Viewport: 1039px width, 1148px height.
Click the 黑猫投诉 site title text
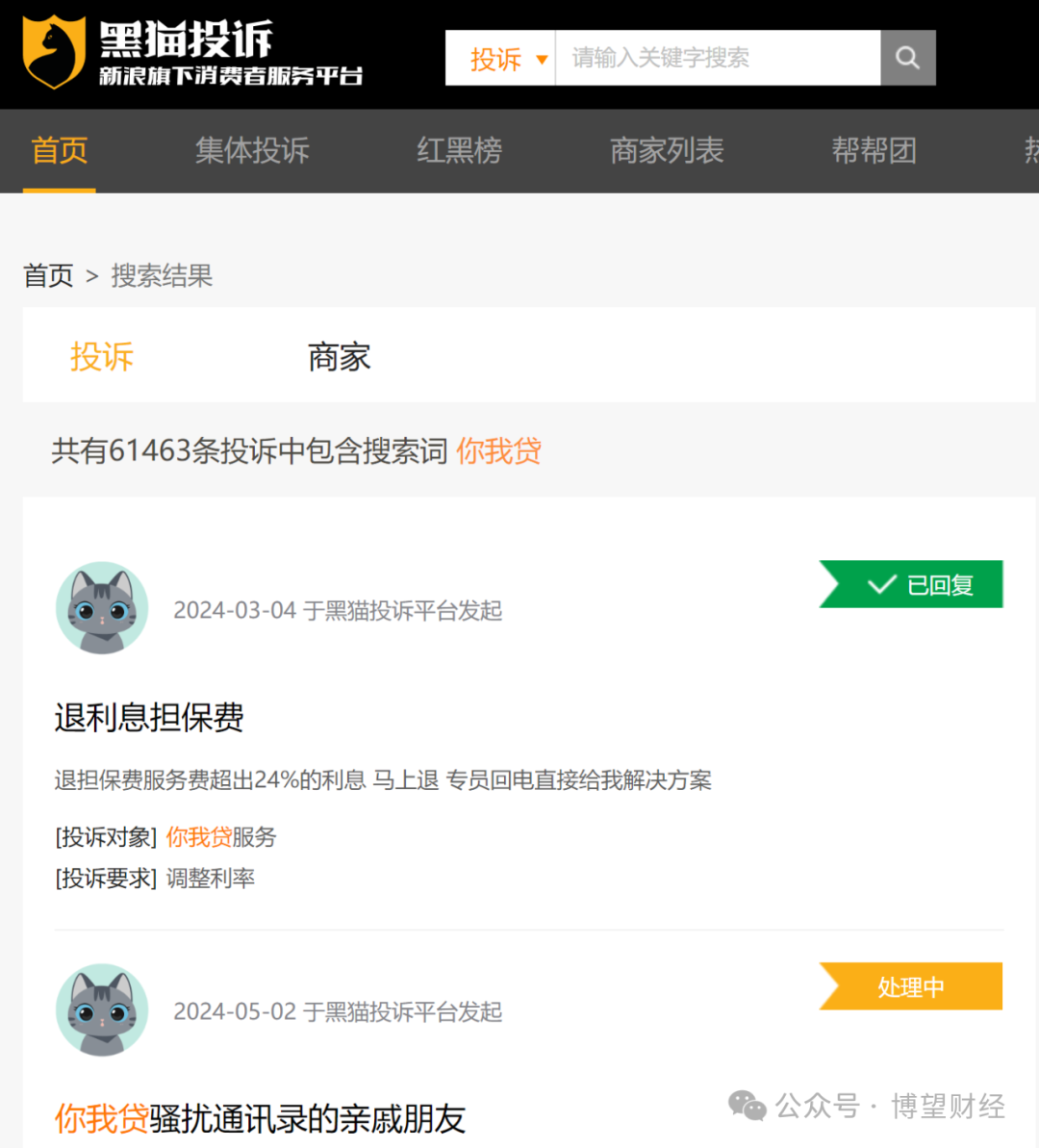click(x=186, y=38)
